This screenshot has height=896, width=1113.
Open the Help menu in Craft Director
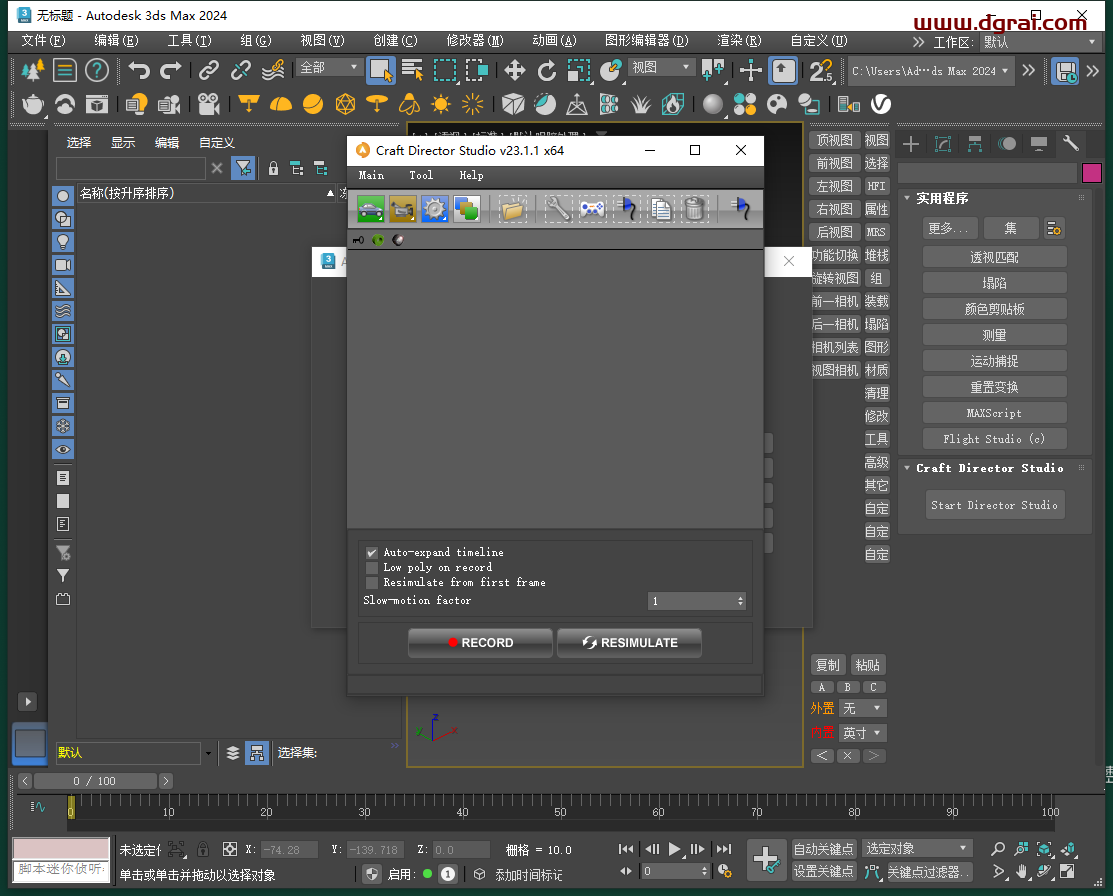[471, 175]
